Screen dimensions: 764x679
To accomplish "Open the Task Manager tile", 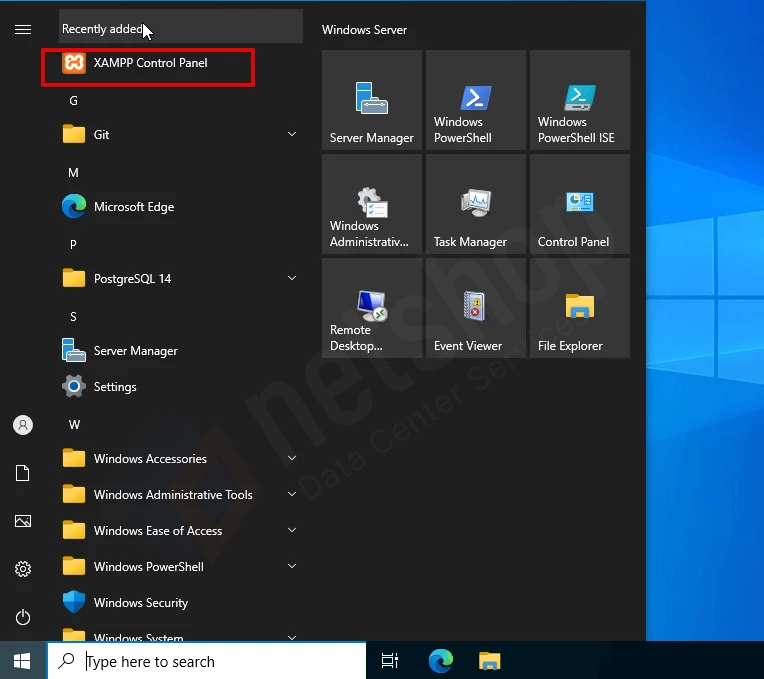I will coord(476,204).
